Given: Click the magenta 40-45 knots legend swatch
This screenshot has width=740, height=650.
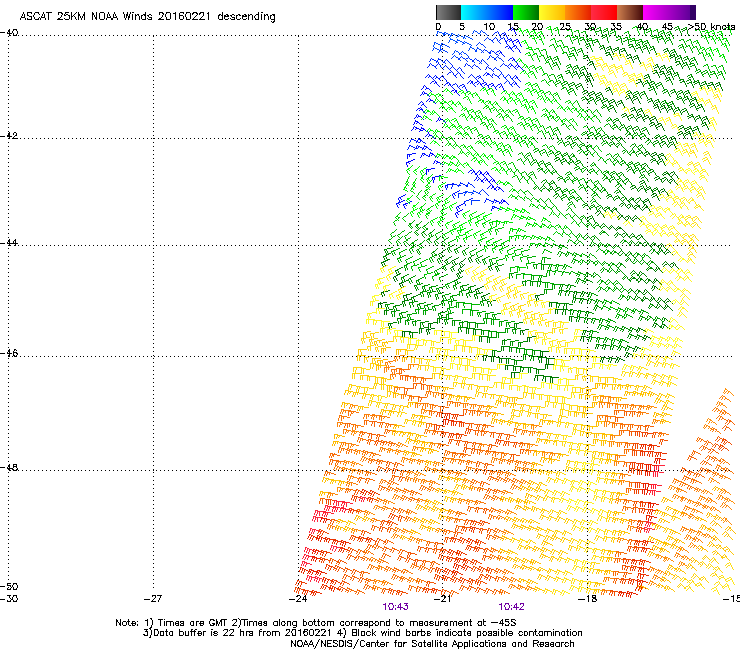Looking at the screenshot, I should tap(656, 12).
